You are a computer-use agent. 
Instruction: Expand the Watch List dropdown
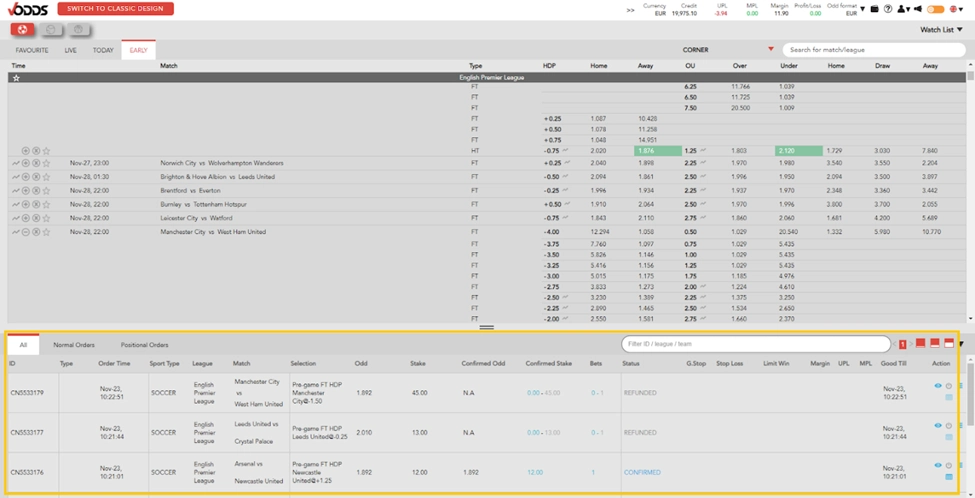click(x=941, y=29)
